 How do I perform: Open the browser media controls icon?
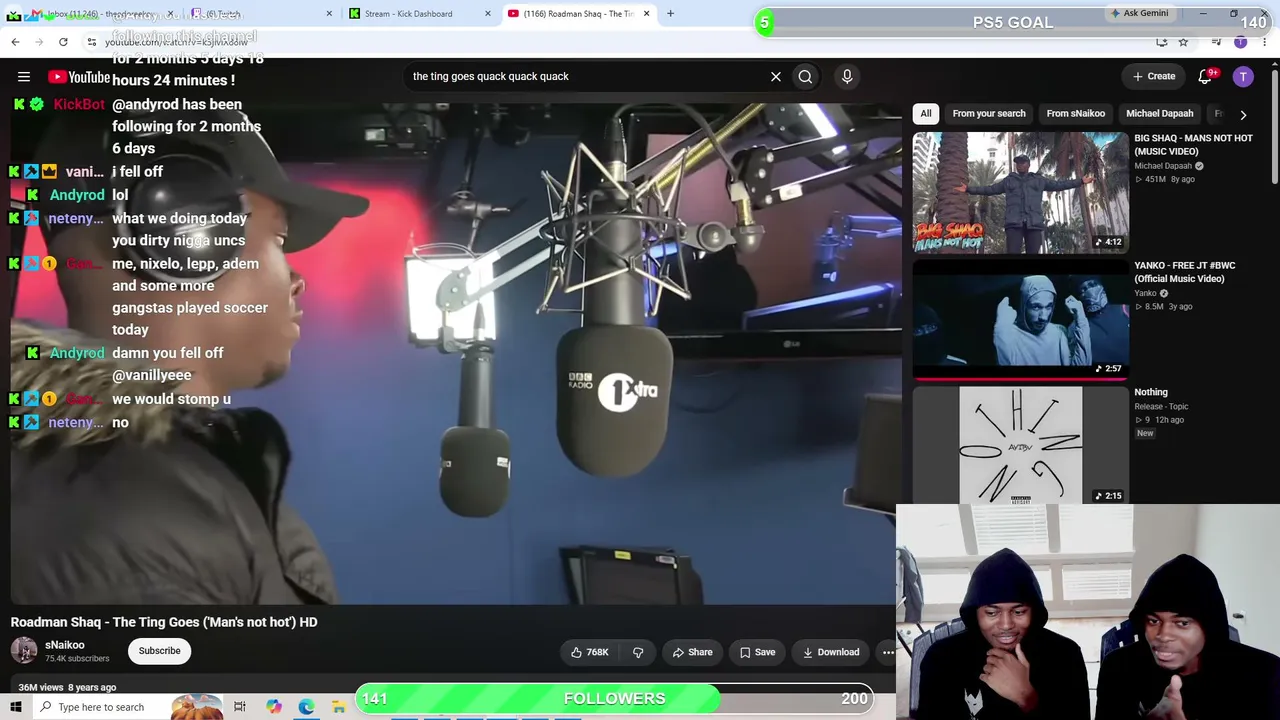point(1216,42)
